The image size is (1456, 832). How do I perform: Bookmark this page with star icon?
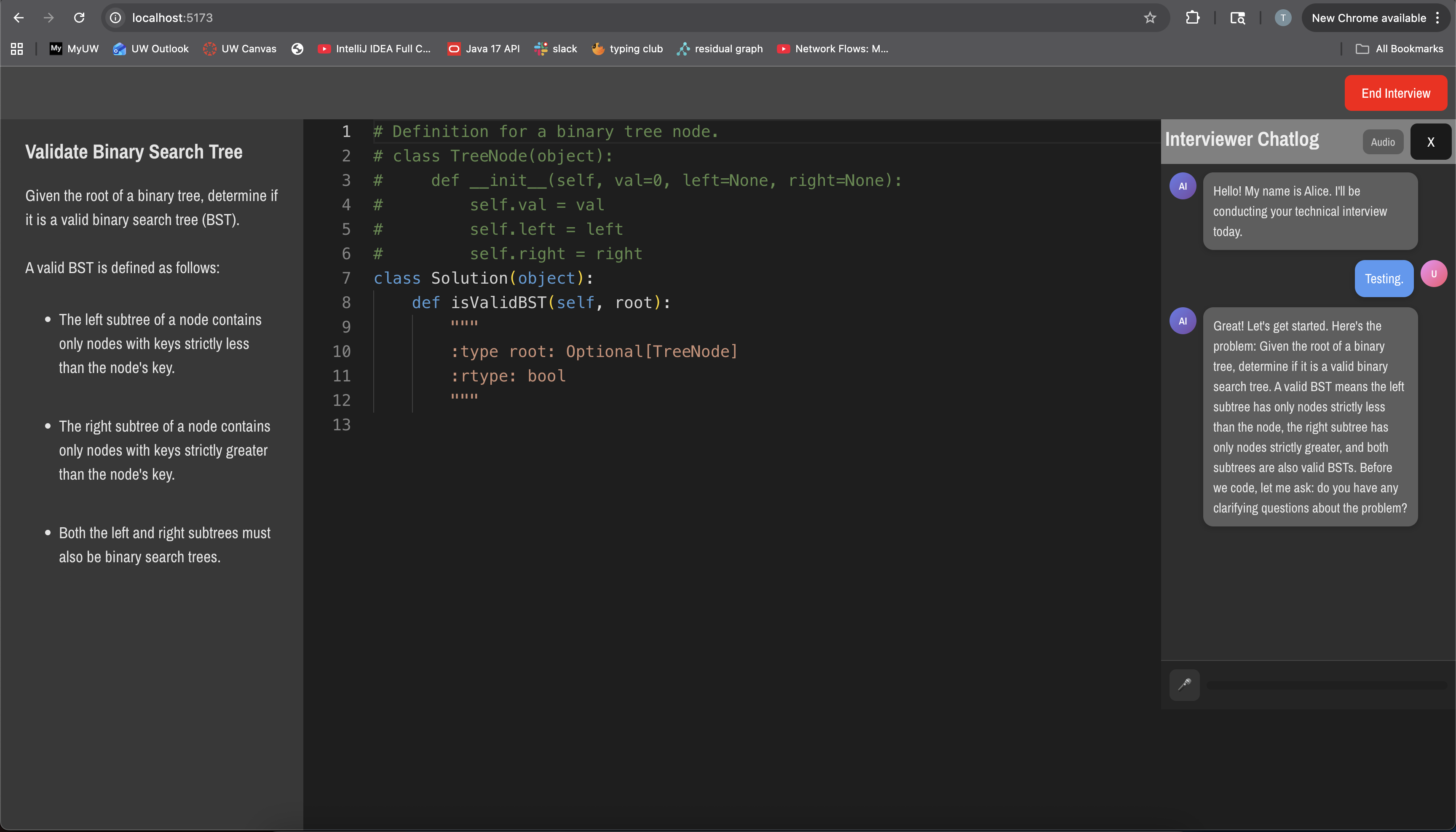[1150, 18]
